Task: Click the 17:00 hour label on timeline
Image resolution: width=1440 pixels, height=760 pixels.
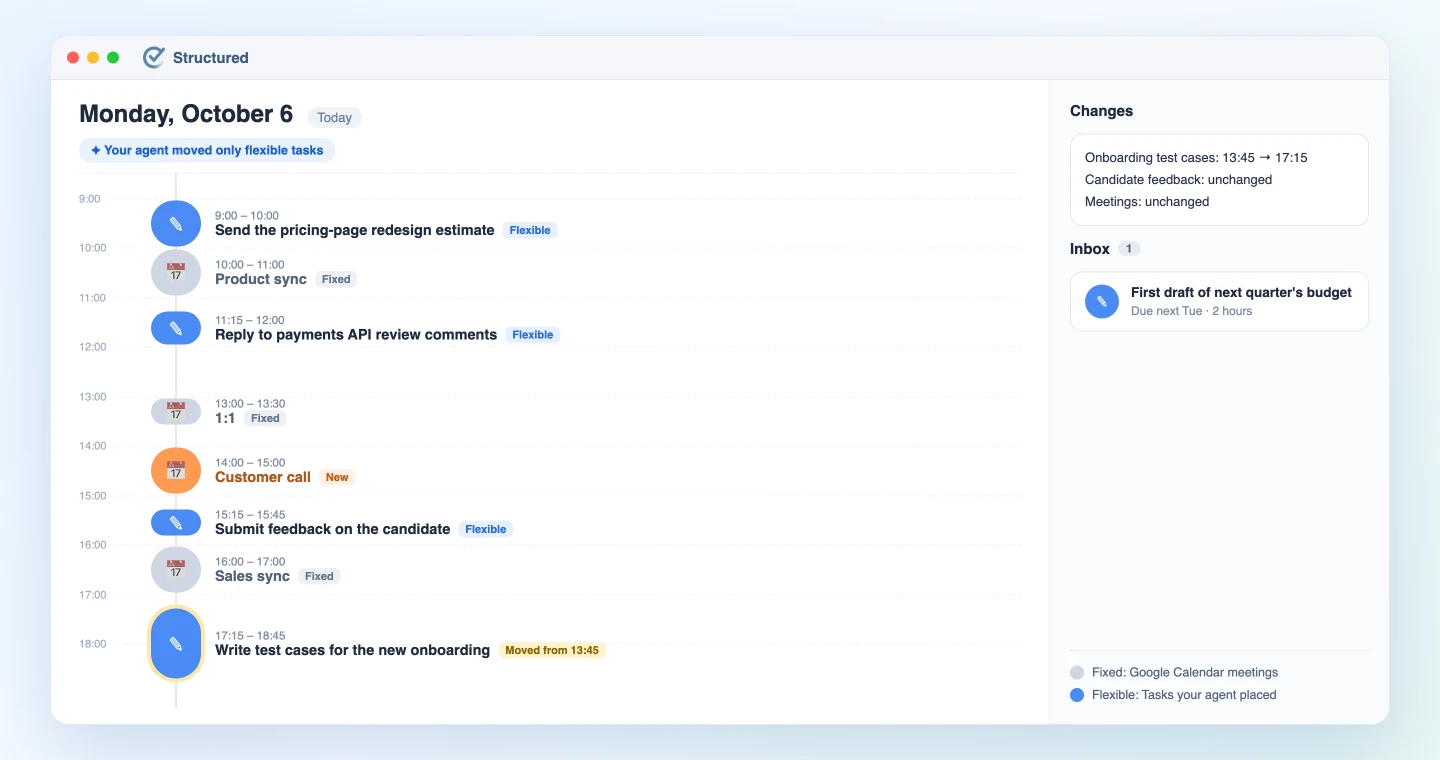Action: coord(93,595)
